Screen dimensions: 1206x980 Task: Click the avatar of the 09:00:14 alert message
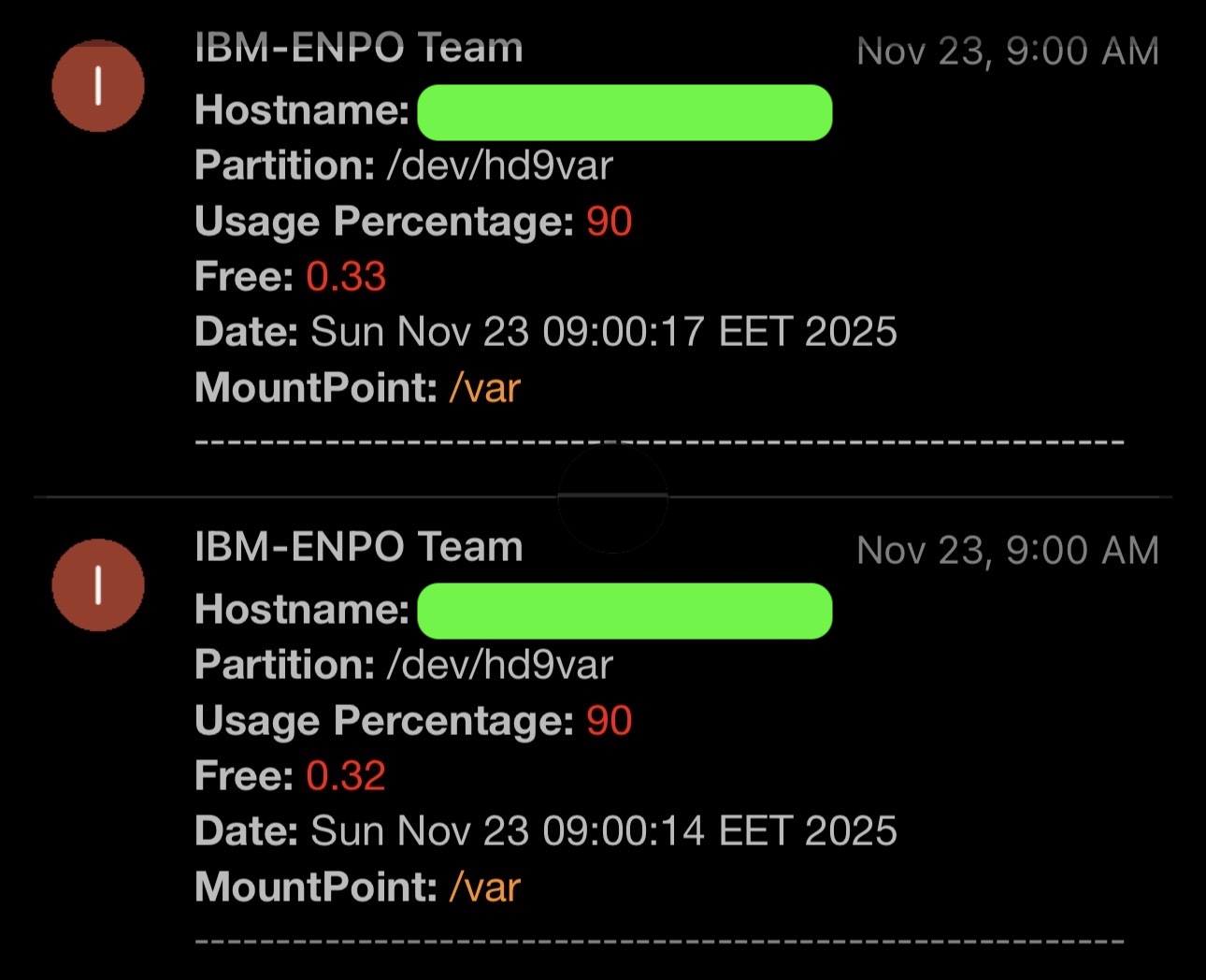[x=98, y=585]
